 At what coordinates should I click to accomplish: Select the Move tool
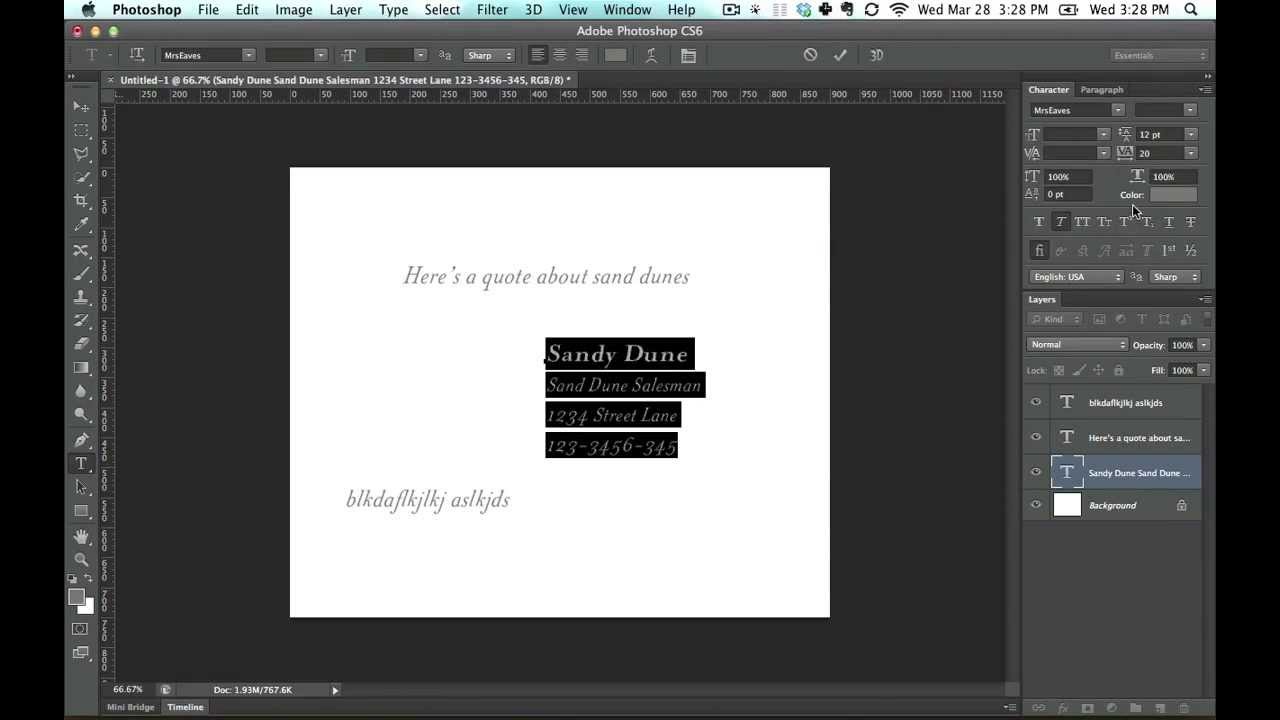click(x=81, y=106)
